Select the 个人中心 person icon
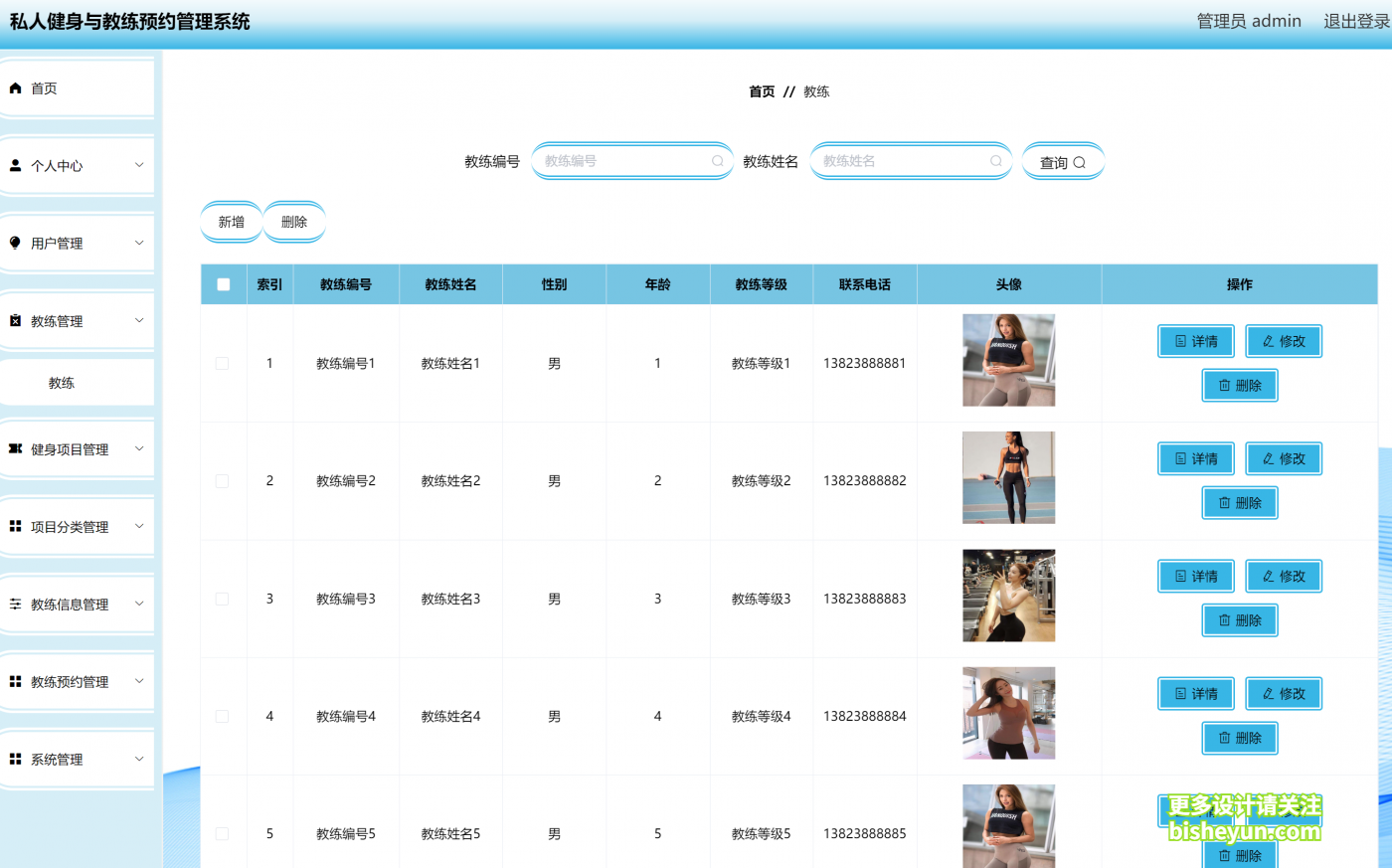The image size is (1392, 868). coord(15,165)
